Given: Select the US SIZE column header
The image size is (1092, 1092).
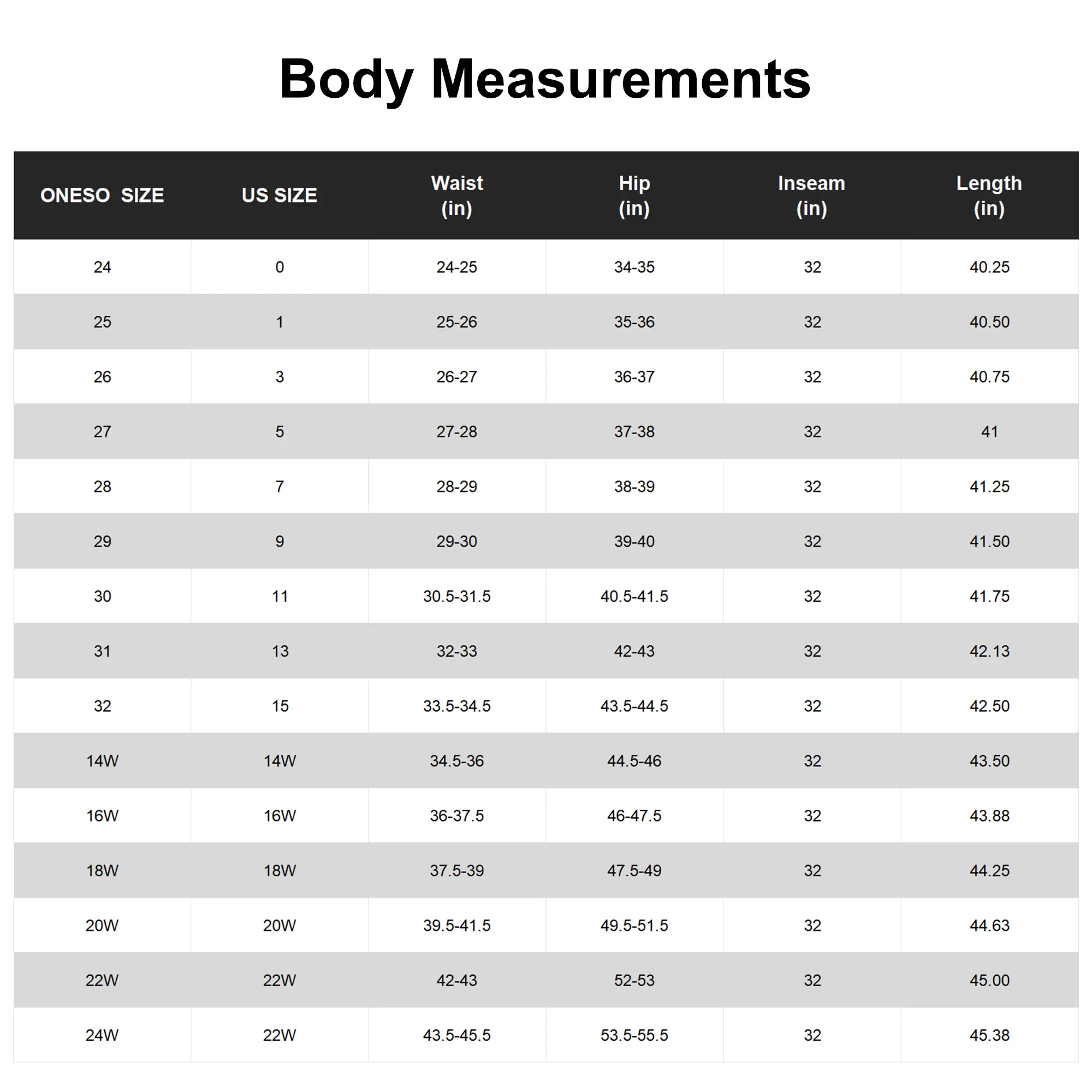Looking at the screenshot, I should (x=279, y=195).
